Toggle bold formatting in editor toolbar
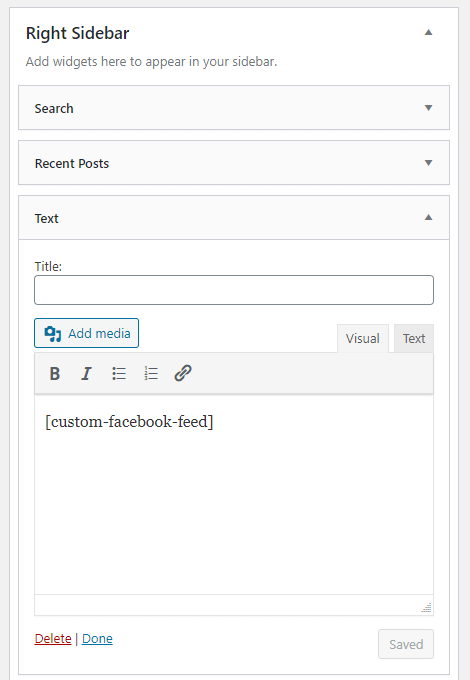The height and width of the screenshot is (680, 470). tap(55, 373)
